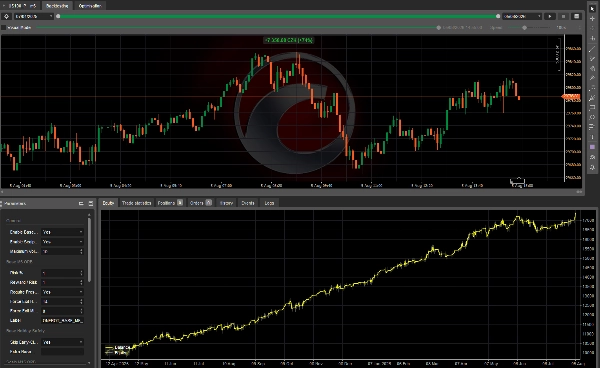
Task: Click the end handle of date range slider
Action: coord(498,16)
